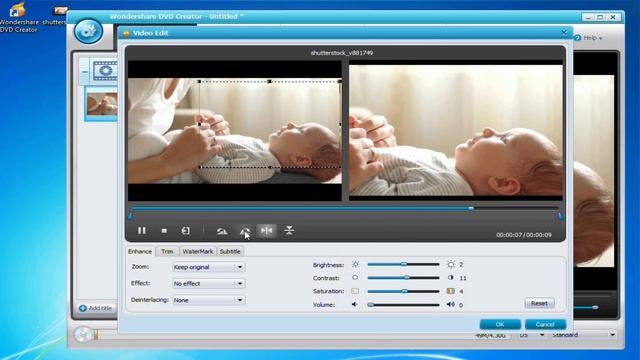
Task: Click the Add title button
Action: click(96, 308)
